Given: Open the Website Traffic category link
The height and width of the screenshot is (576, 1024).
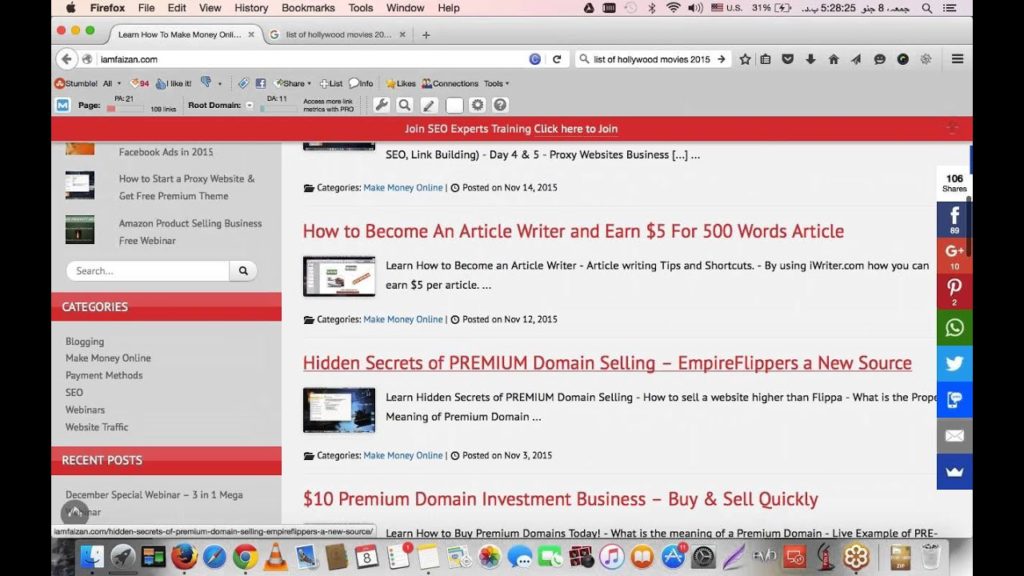Looking at the screenshot, I should click(x=97, y=427).
